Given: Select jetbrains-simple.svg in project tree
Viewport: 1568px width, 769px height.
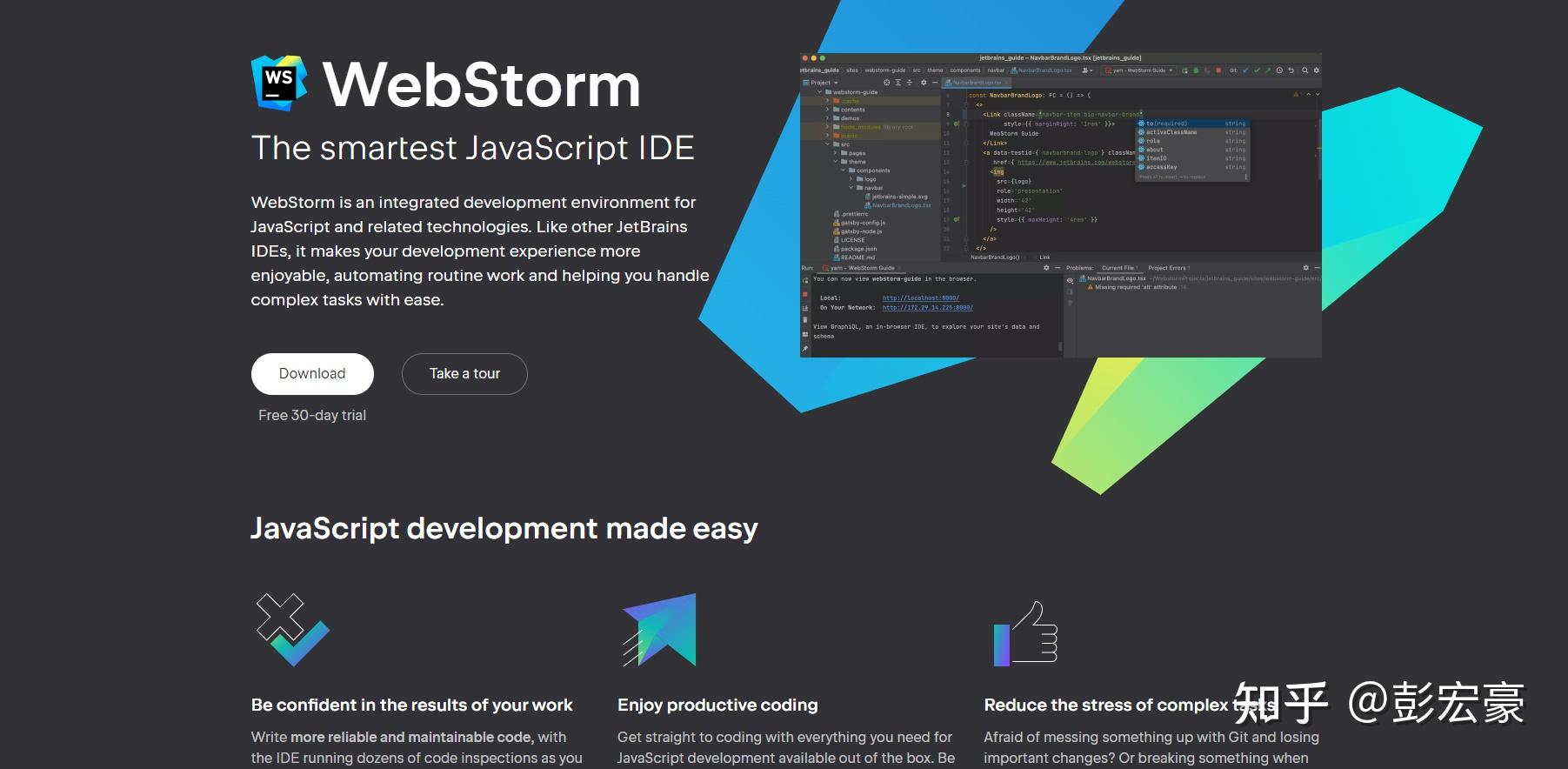Looking at the screenshot, I should [x=896, y=197].
